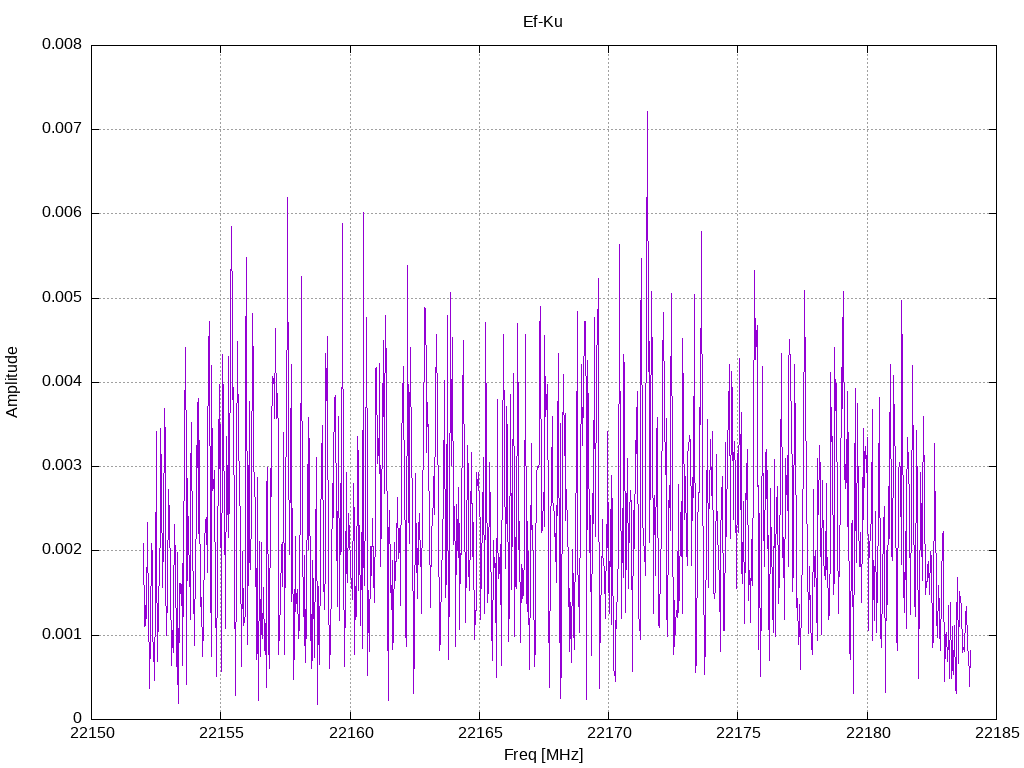The height and width of the screenshot is (768, 1024).
Task: Click the x-axis tick label 22175
Action: [739, 733]
